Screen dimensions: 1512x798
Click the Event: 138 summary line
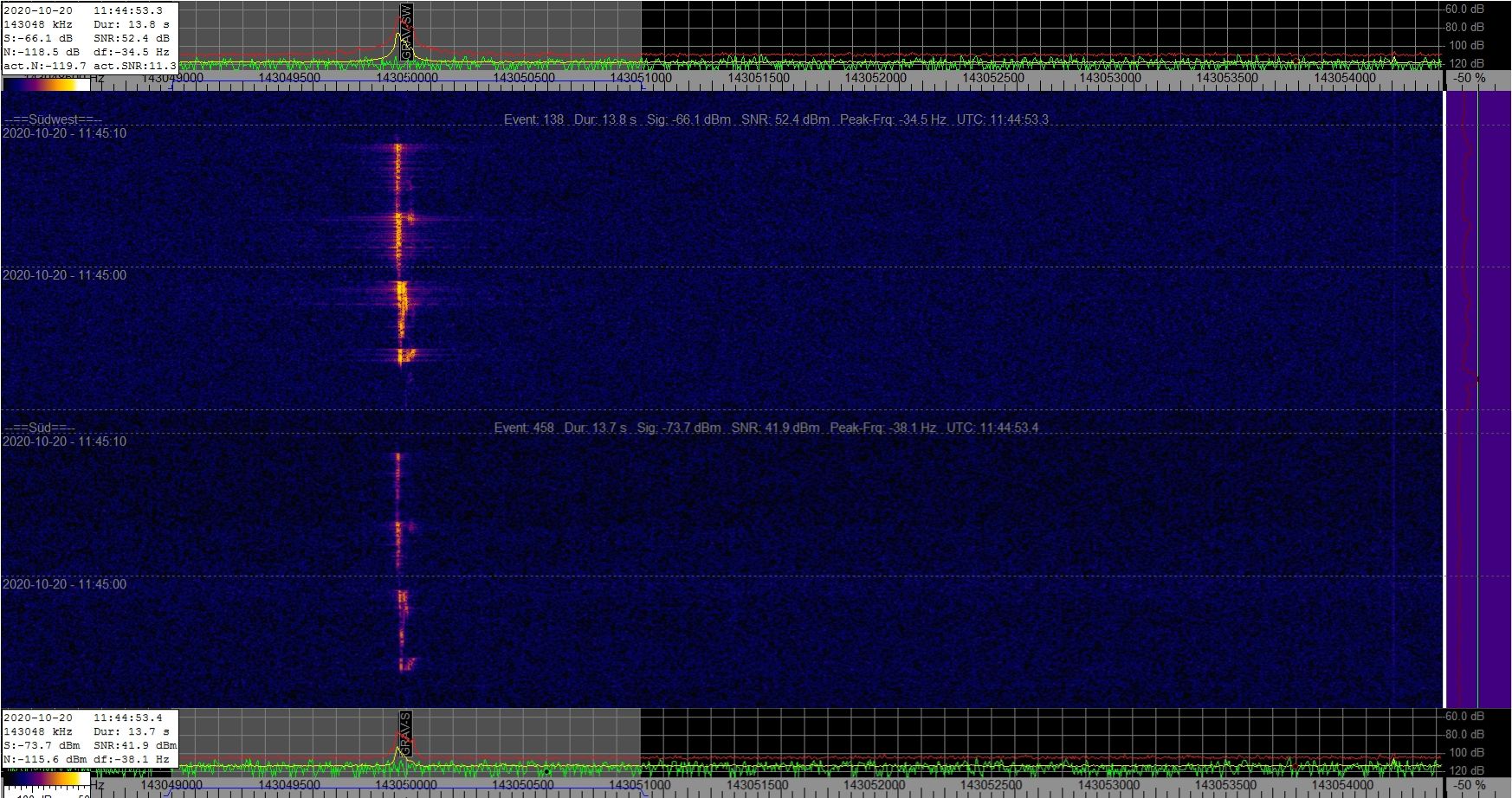click(x=776, y=119)
